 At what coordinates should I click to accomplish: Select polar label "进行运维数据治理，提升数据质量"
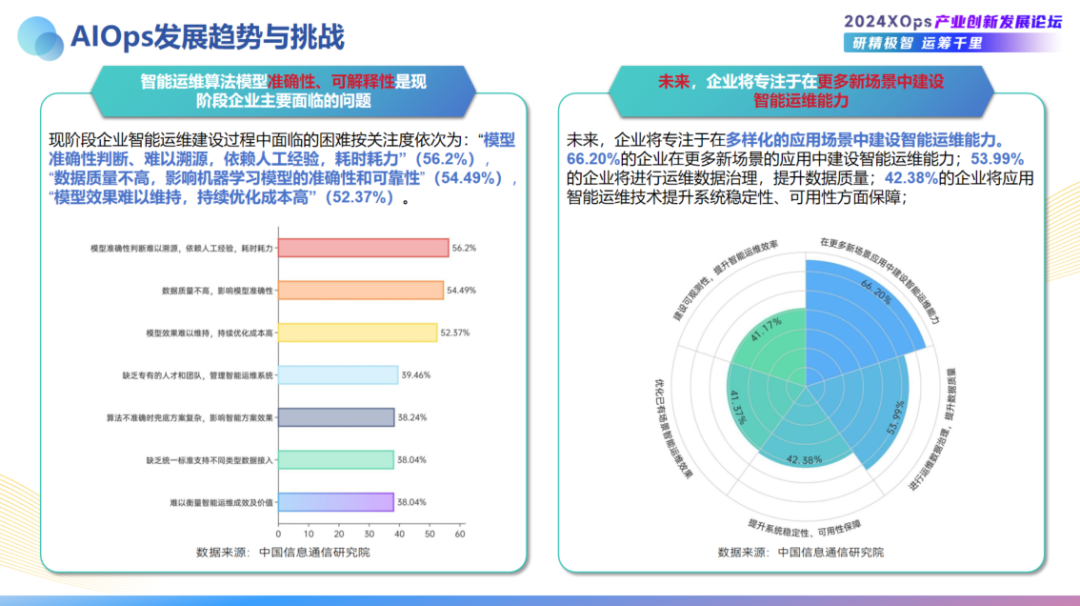click(933, 430)
